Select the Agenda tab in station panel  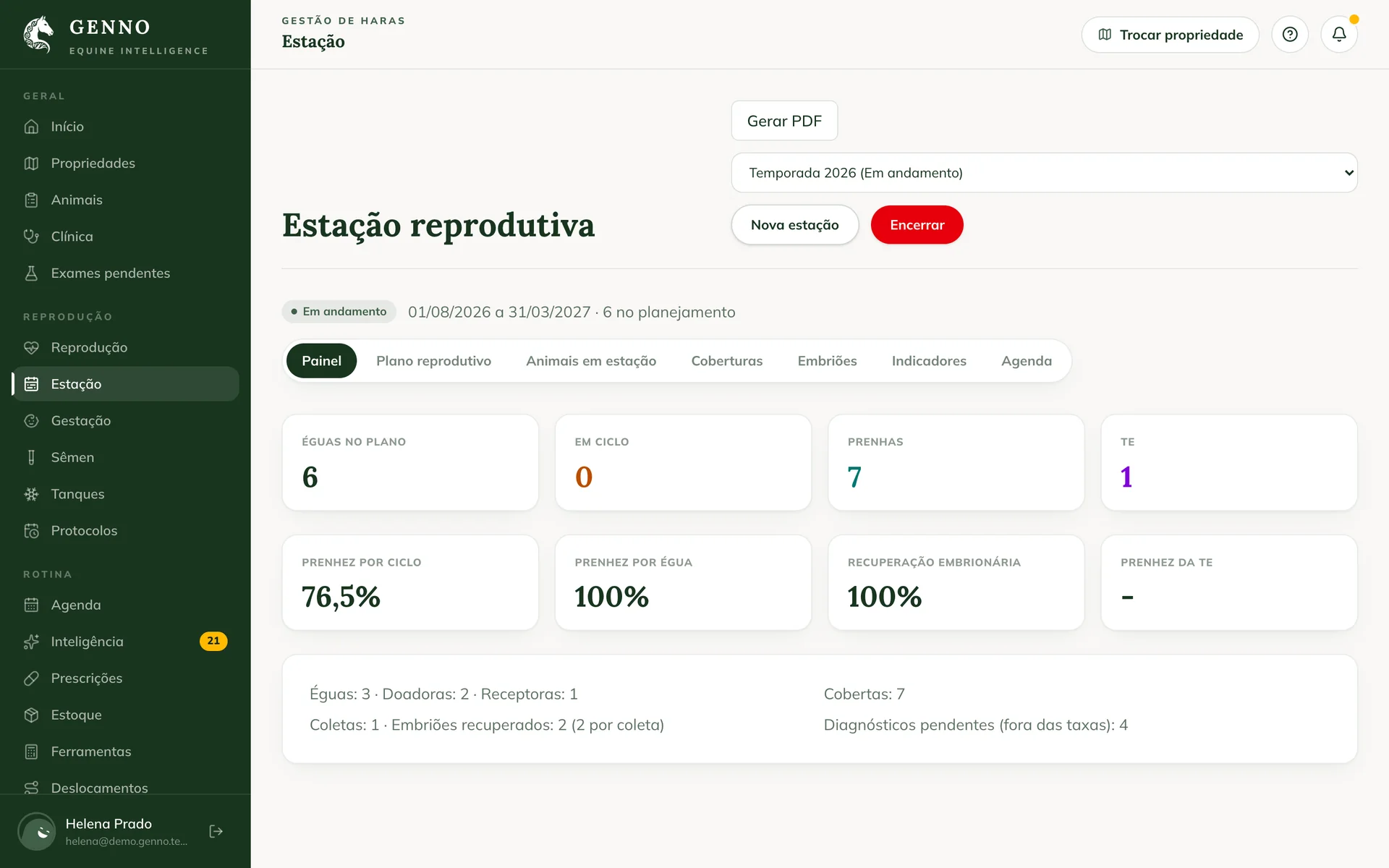point(1026,361)
